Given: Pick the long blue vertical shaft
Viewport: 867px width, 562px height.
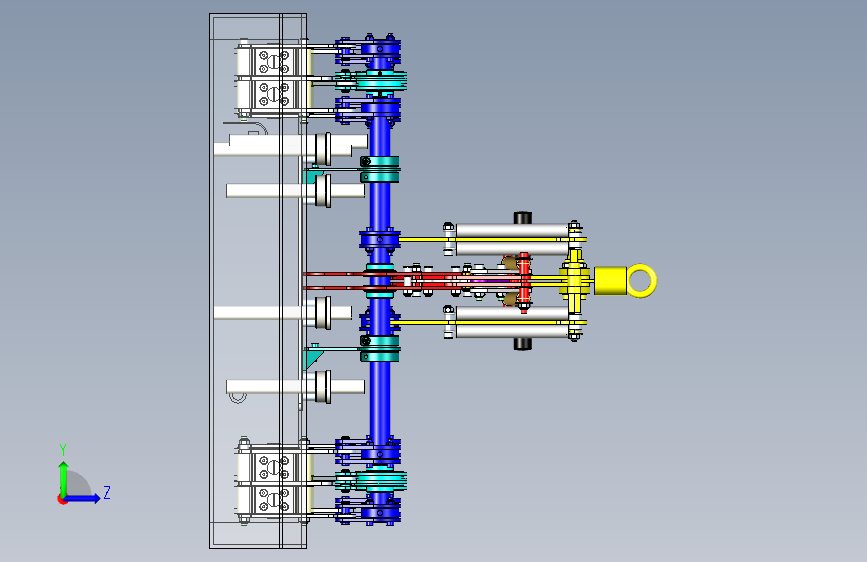Looking at the screenshot, I should coord(379,282).
